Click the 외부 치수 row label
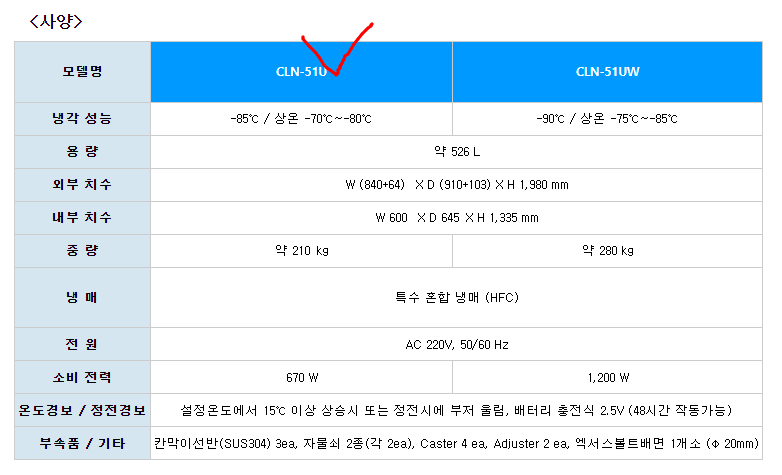The image size is (782, 475). pos(83,185)
